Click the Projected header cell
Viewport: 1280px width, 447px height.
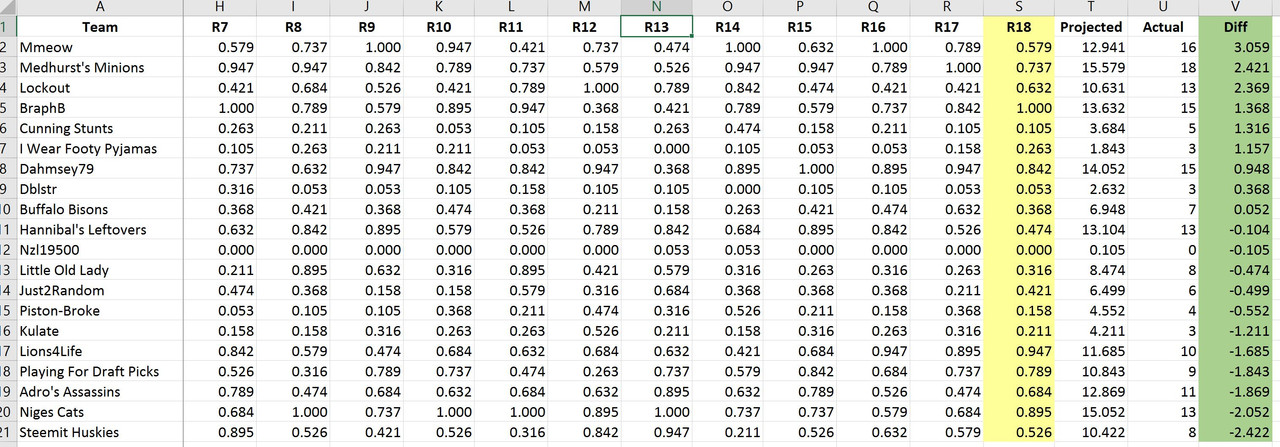point(1090,27)
